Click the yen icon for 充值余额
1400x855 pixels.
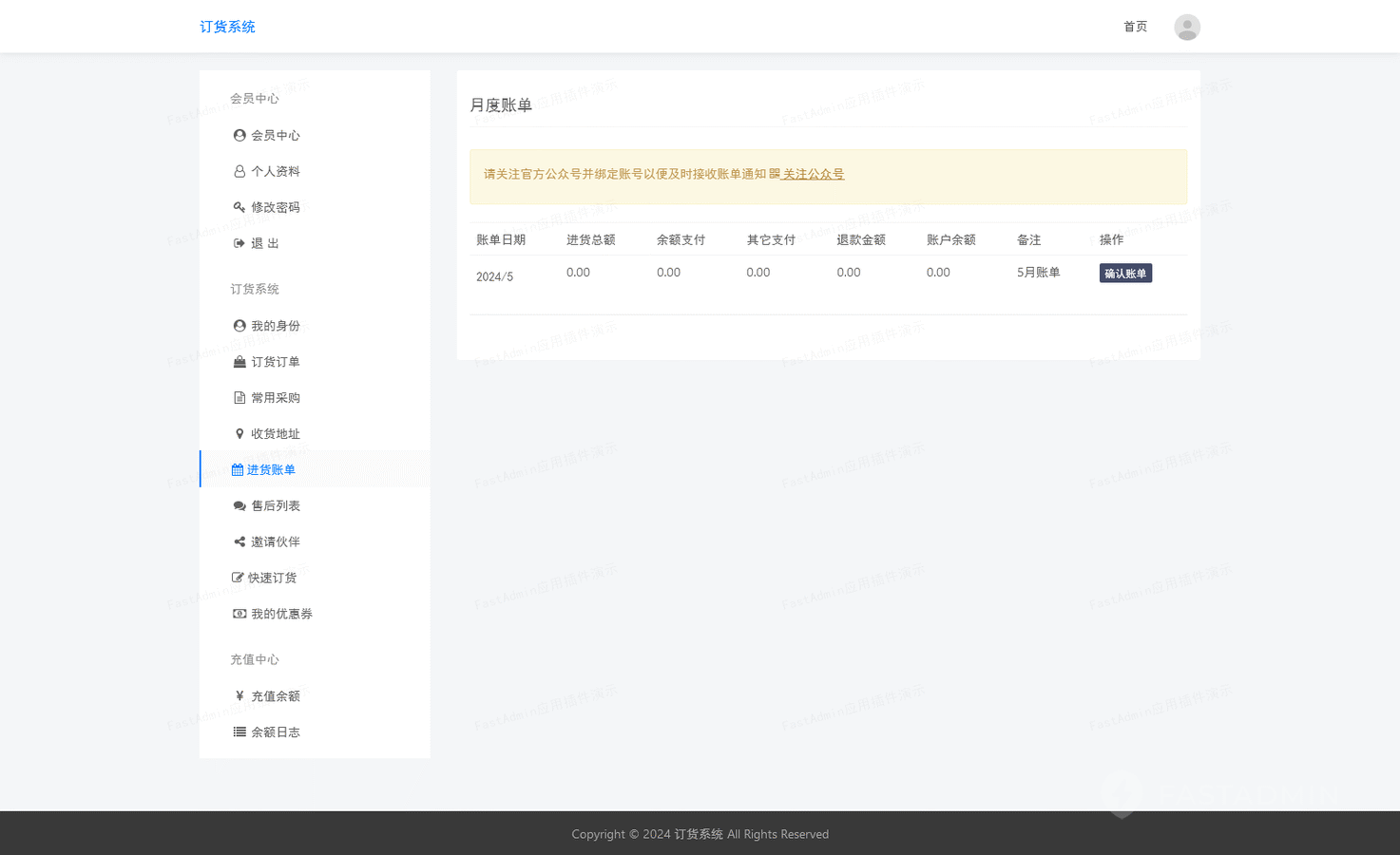[240, 696]
